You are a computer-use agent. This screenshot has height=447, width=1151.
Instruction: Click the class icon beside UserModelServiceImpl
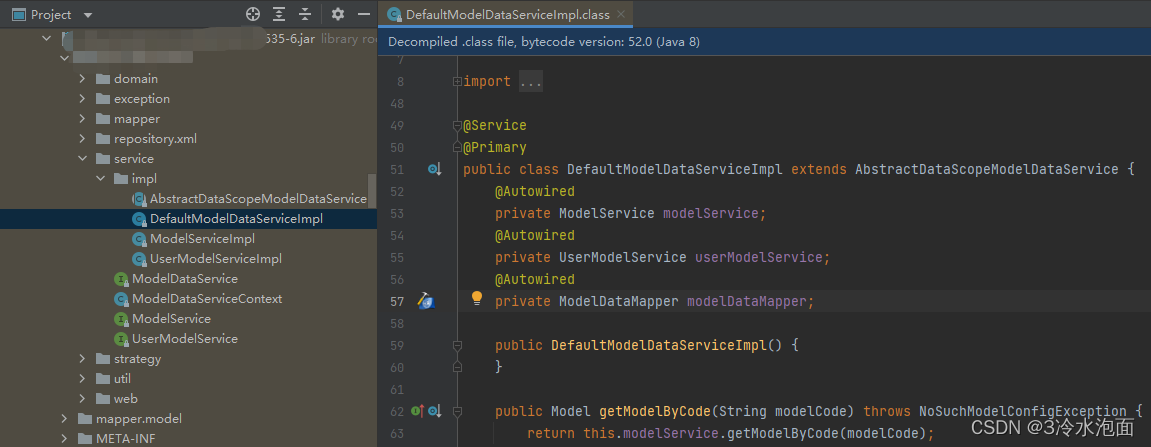[x=139, y=258]
